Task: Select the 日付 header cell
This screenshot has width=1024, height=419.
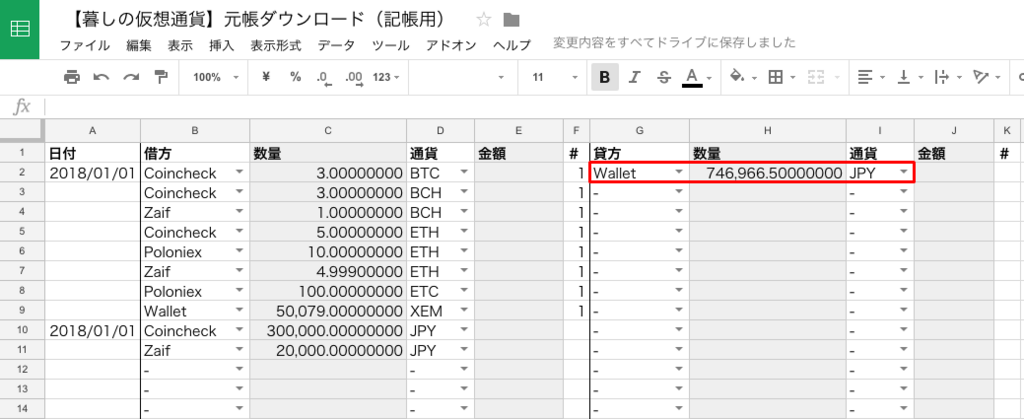Action: point(92,153)
